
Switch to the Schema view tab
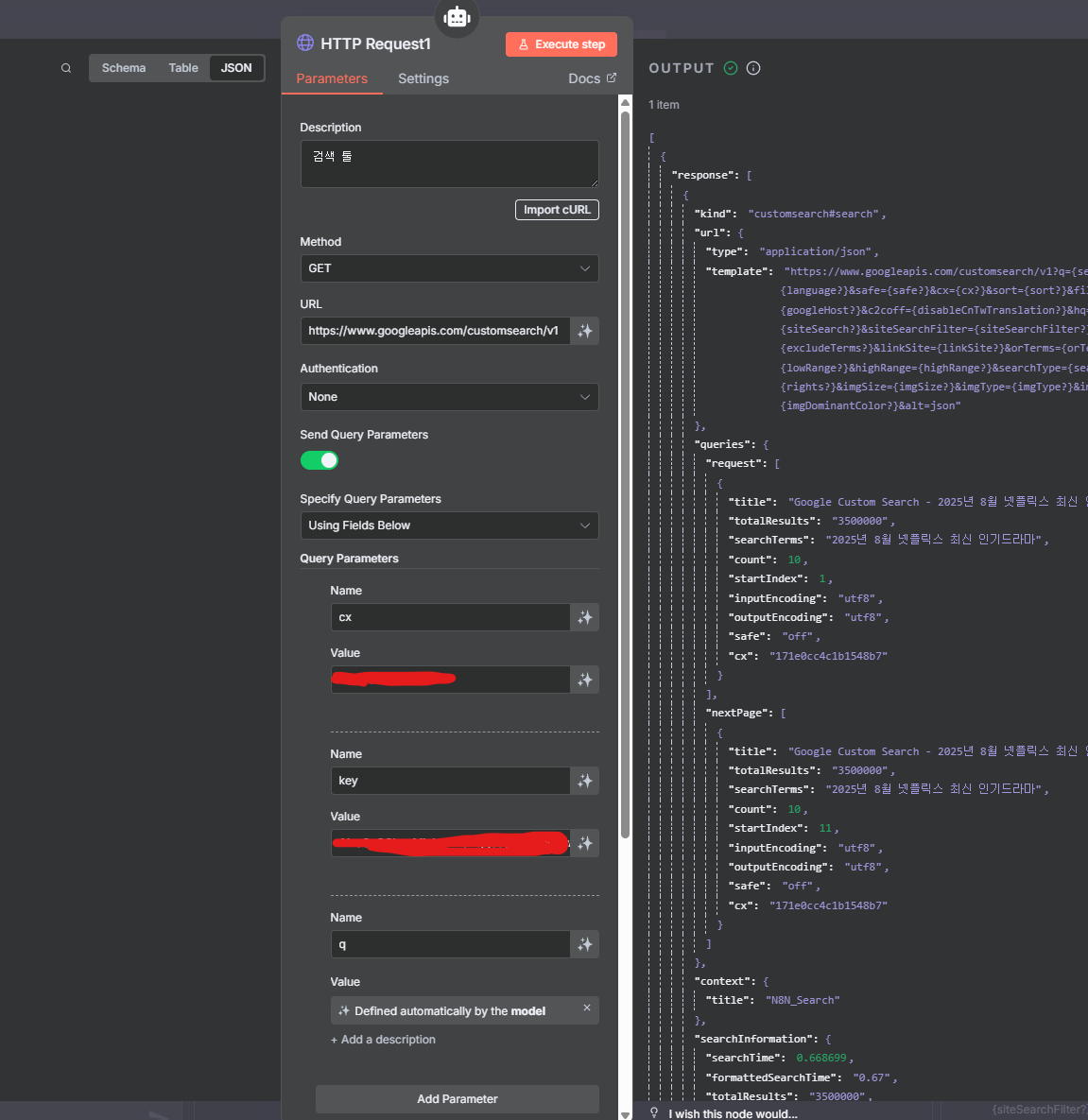124,68
